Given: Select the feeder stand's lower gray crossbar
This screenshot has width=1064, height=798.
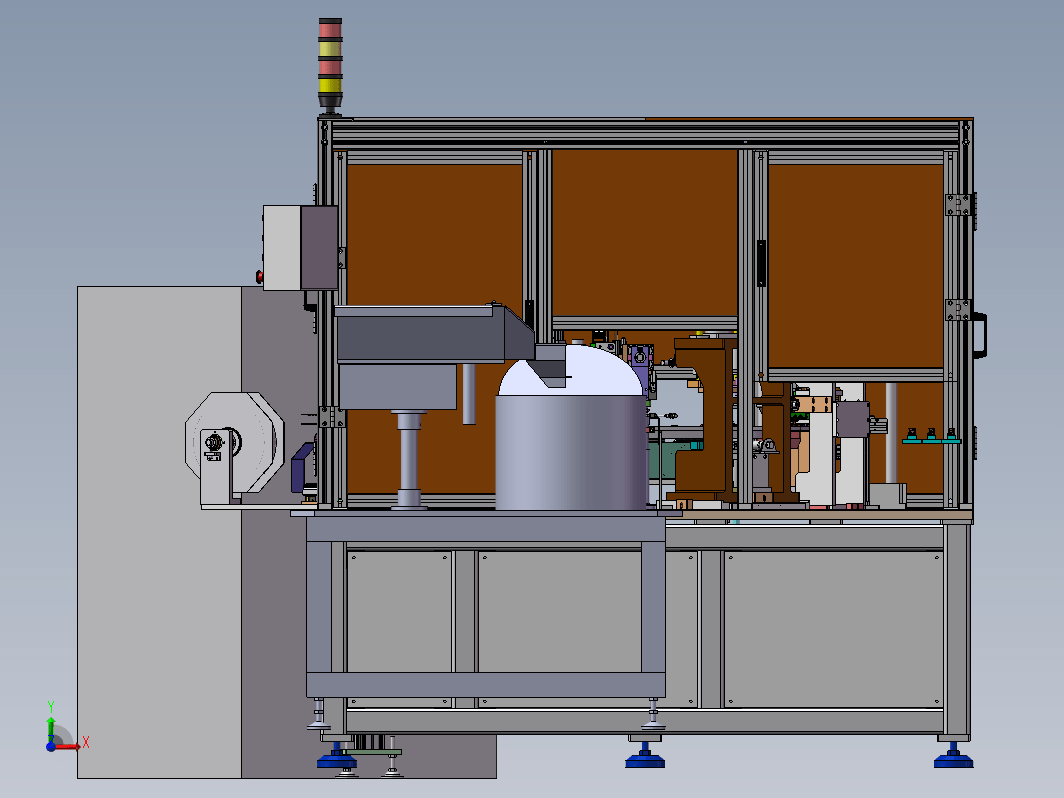Looking at the screenshot, I should (485, 685).
